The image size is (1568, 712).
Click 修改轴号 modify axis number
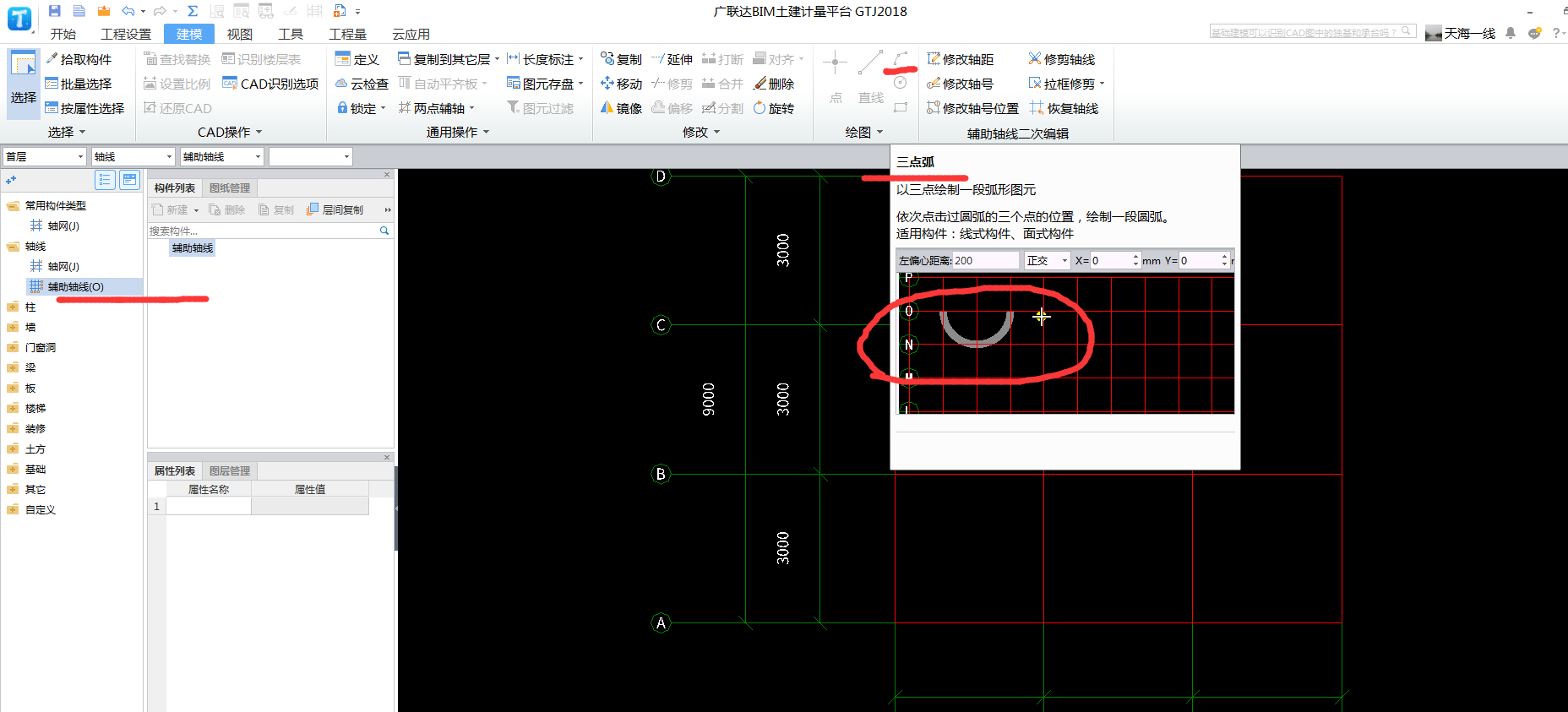tap(961, 84)
